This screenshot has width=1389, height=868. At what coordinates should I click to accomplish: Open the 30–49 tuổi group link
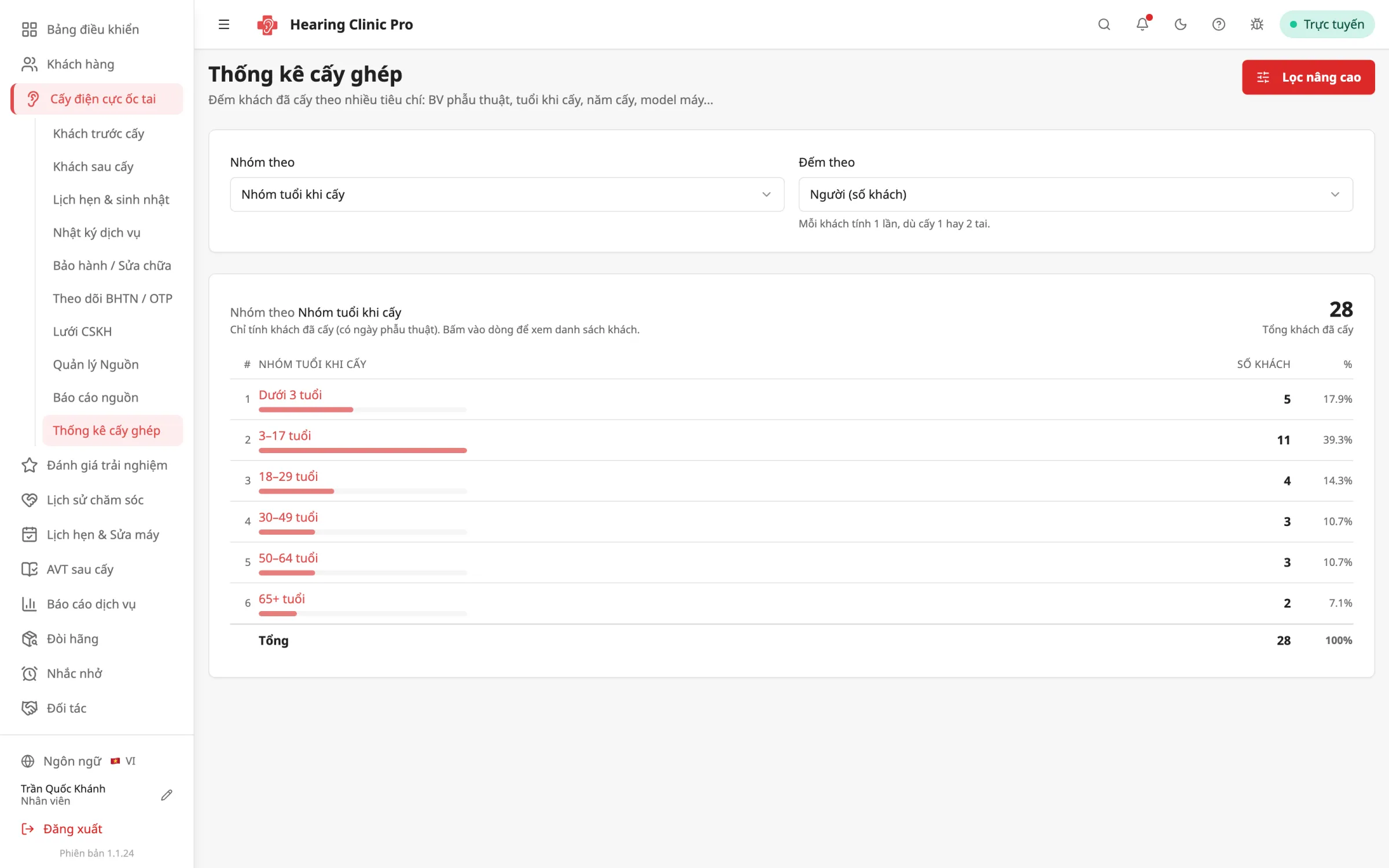click(x=288, y=517)
